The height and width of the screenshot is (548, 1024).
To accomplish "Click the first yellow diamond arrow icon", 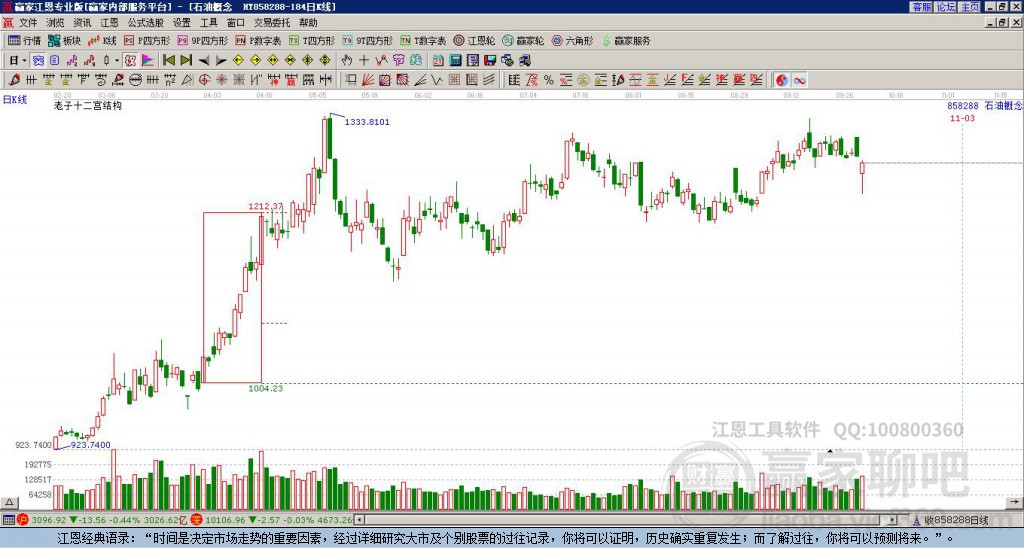I will (x=238, y=60).
